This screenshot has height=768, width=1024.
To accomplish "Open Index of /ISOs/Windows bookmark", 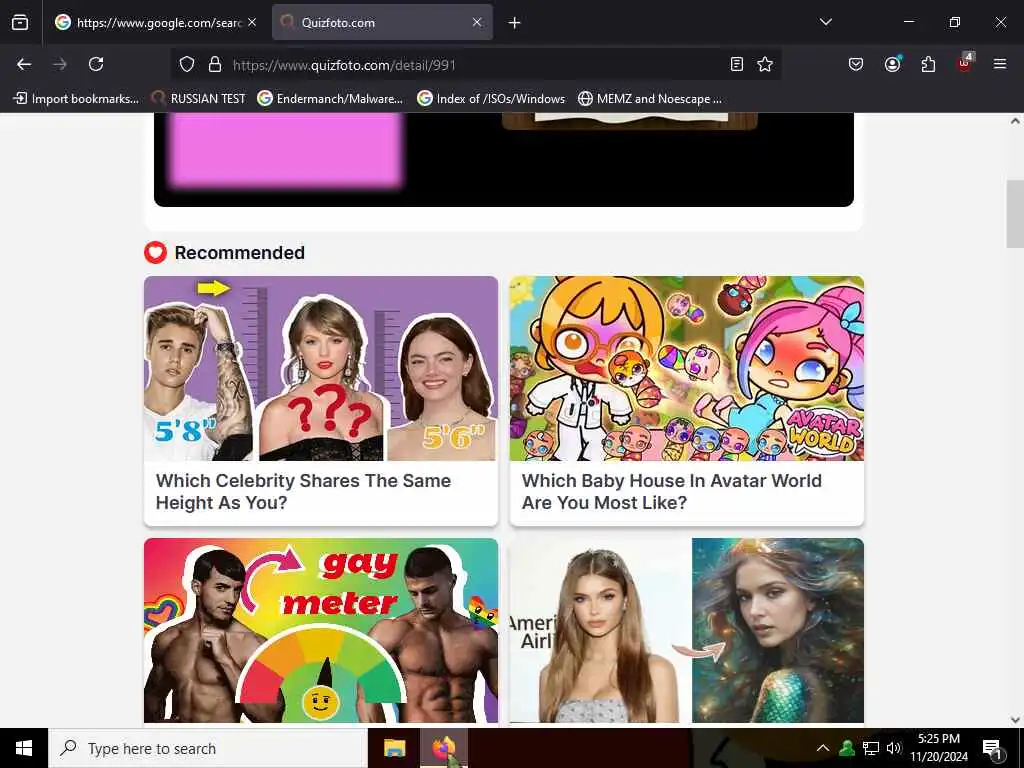I will (491, 99).
